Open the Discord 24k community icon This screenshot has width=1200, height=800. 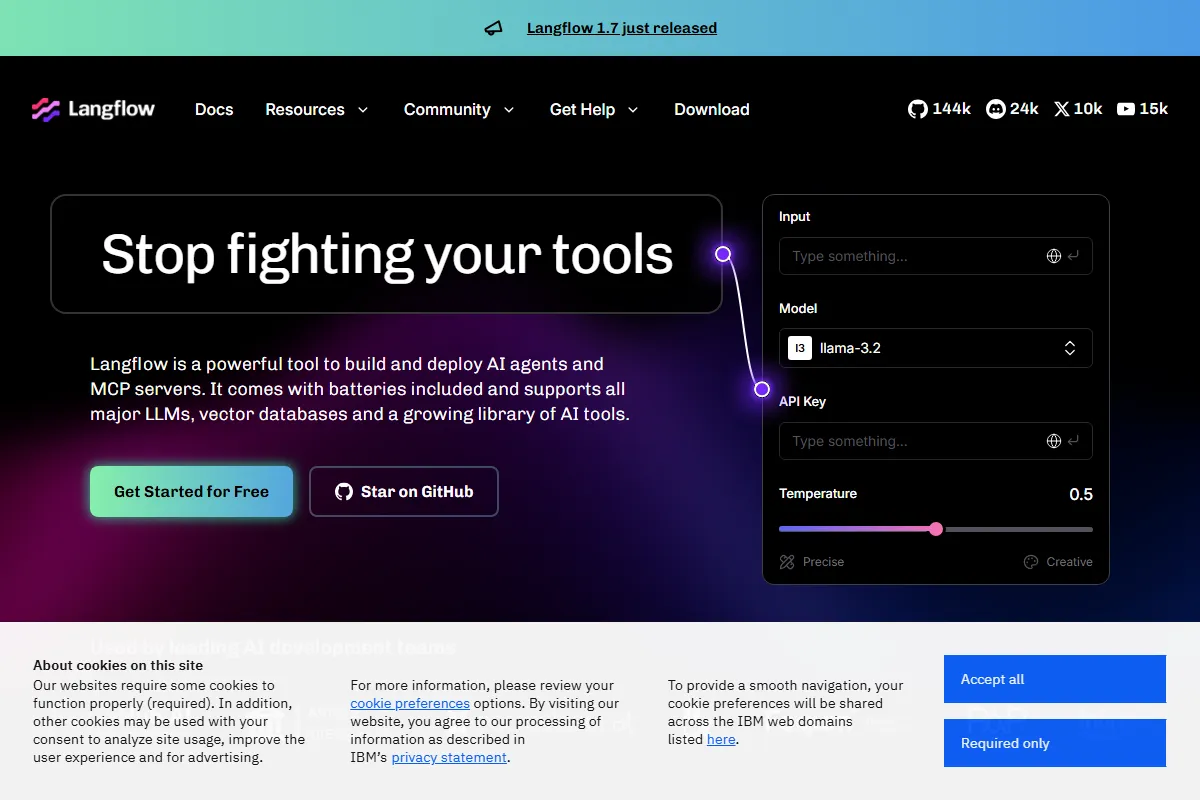click(x=995, y=109)
